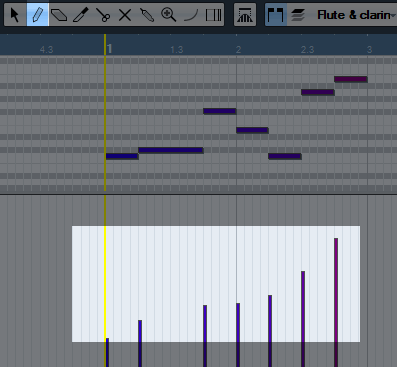Click ruler position 1.3
Viewport: 397px width, 367px height.
click(177, 50)
